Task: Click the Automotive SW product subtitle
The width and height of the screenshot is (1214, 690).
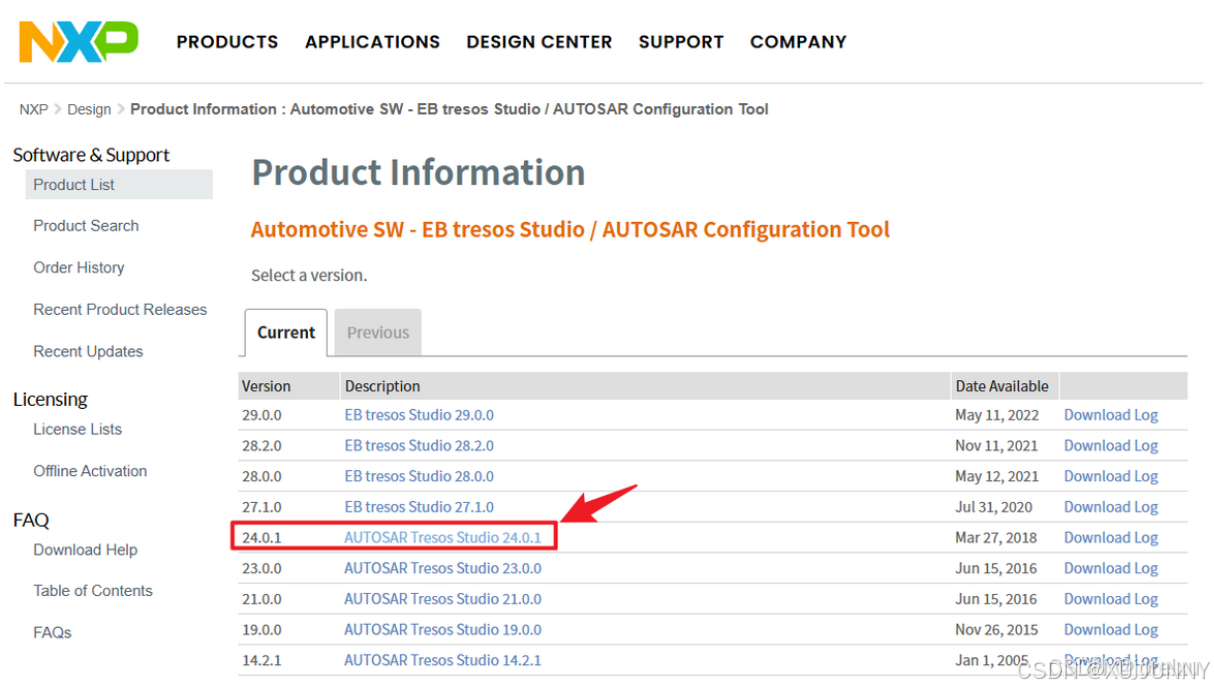Action: [x=570, y=230]
